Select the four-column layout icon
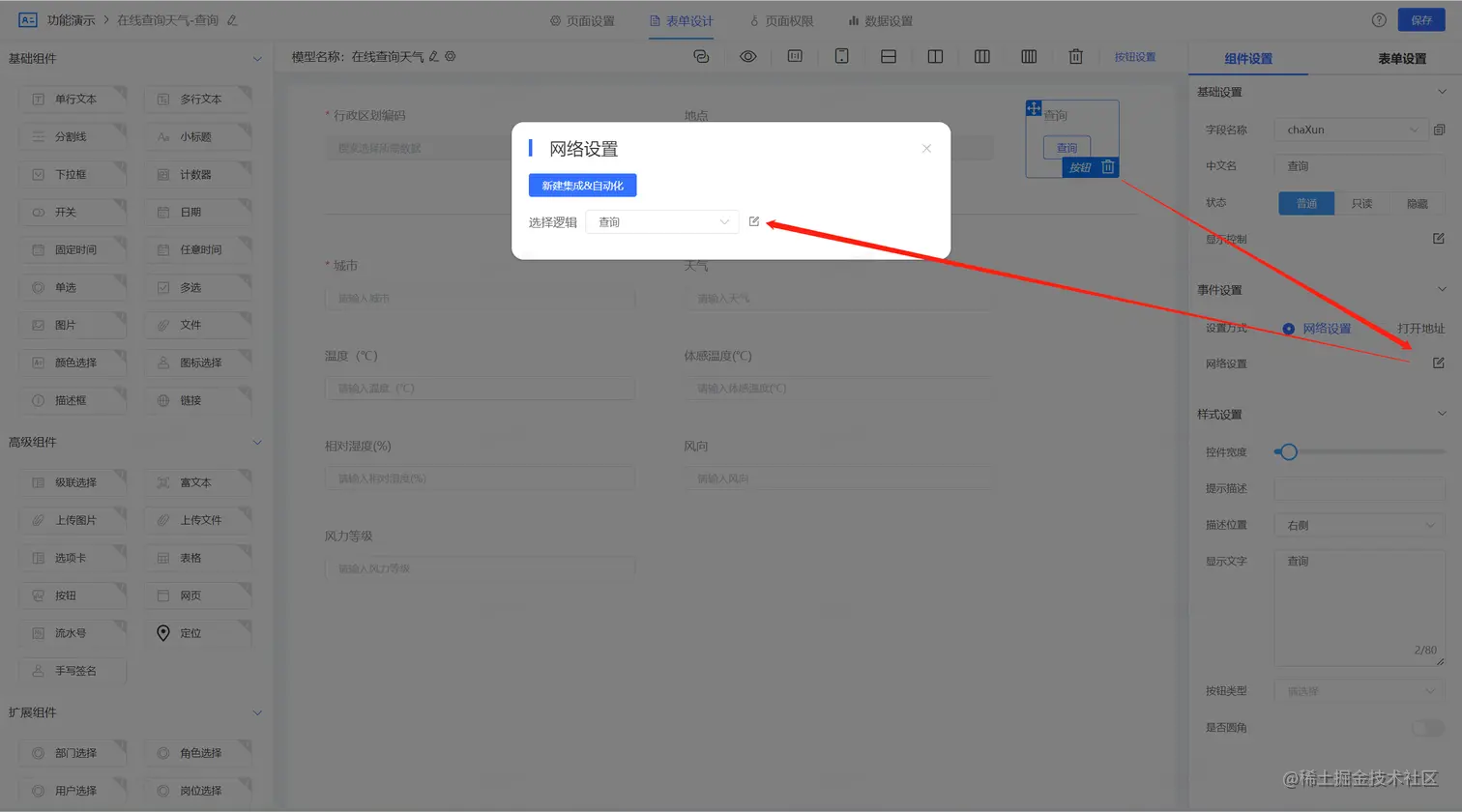Screen dimensions: 1462x812 [x=1029, y=57]
